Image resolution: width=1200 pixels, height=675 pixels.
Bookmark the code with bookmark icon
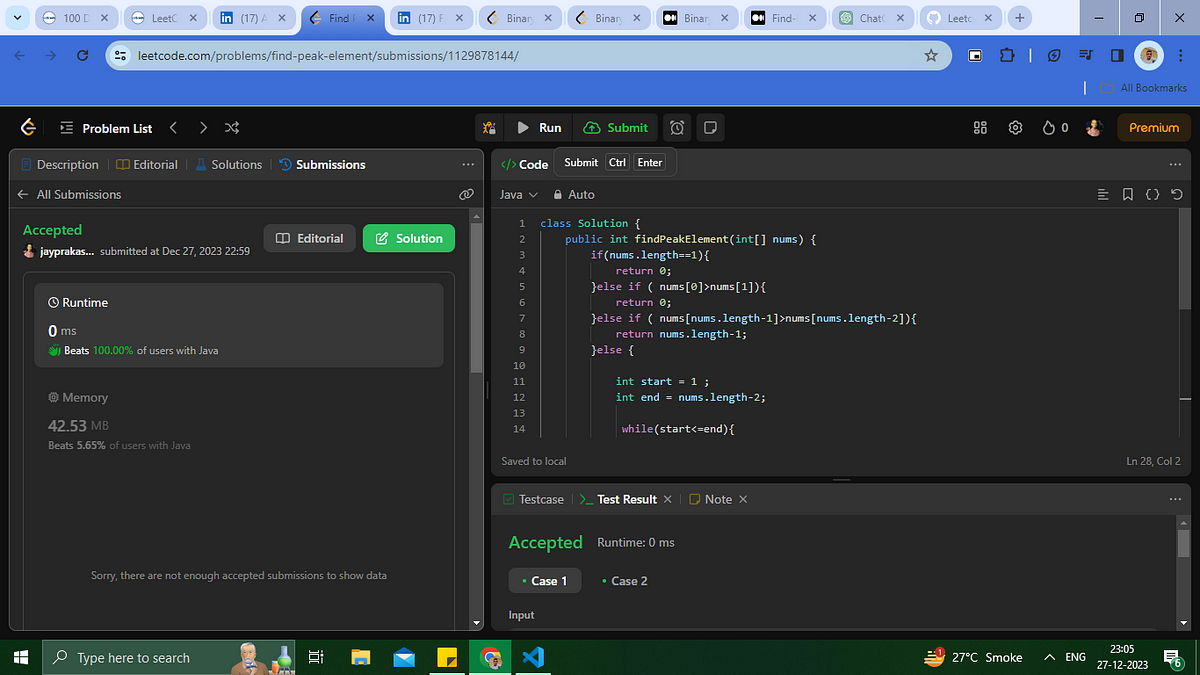(1127, 194)
